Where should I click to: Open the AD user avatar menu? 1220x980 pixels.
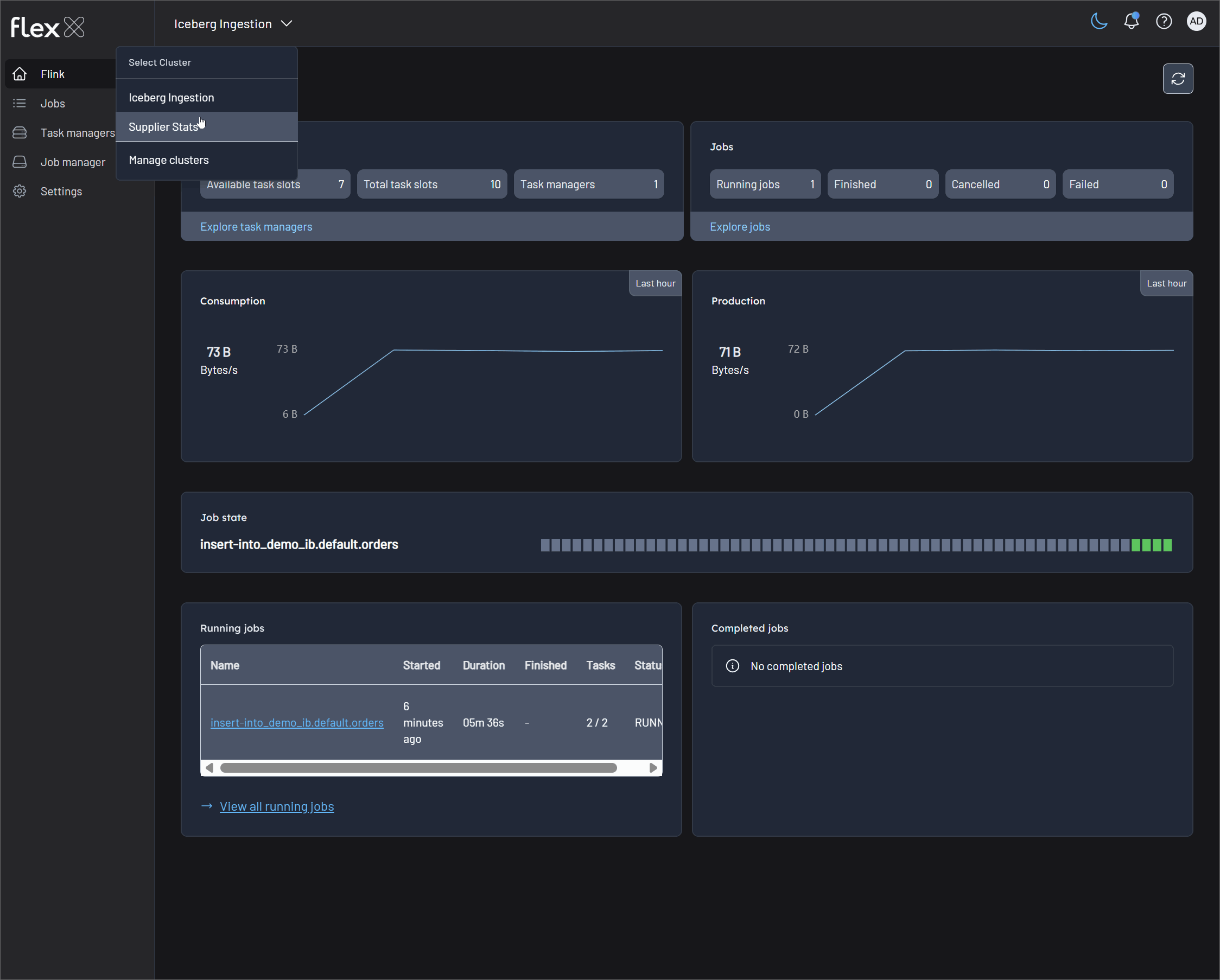1196,22
